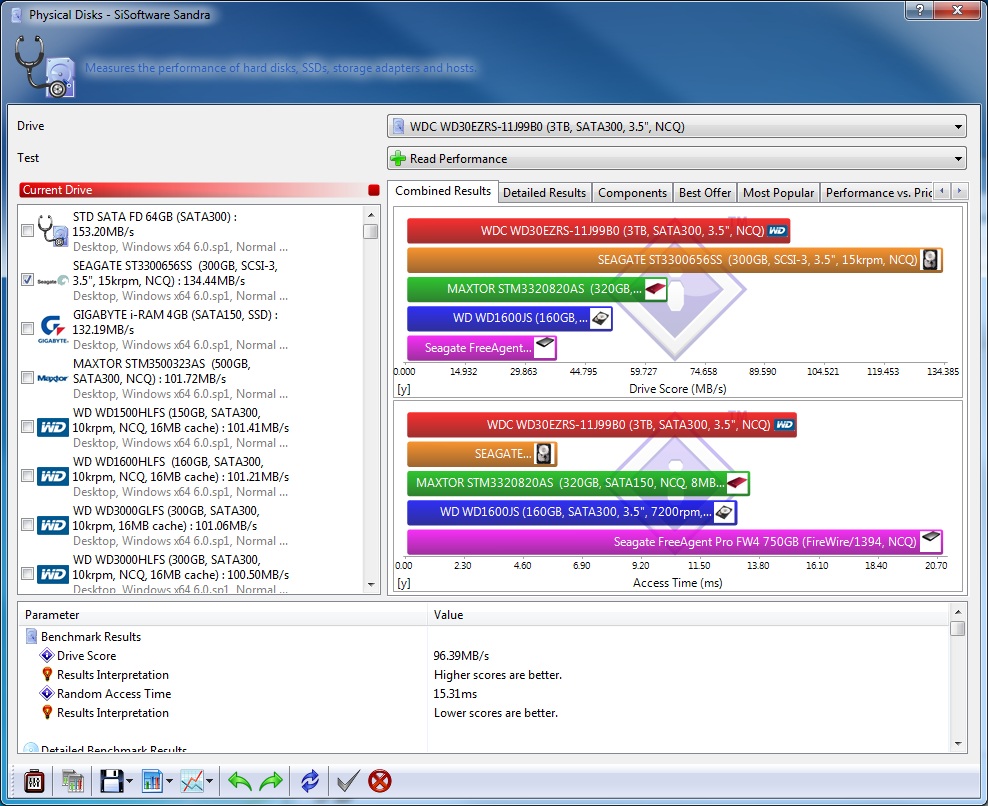The image size is (988, 806).
Task: Open the Best Offer tab
Action: tap(704, 193)
